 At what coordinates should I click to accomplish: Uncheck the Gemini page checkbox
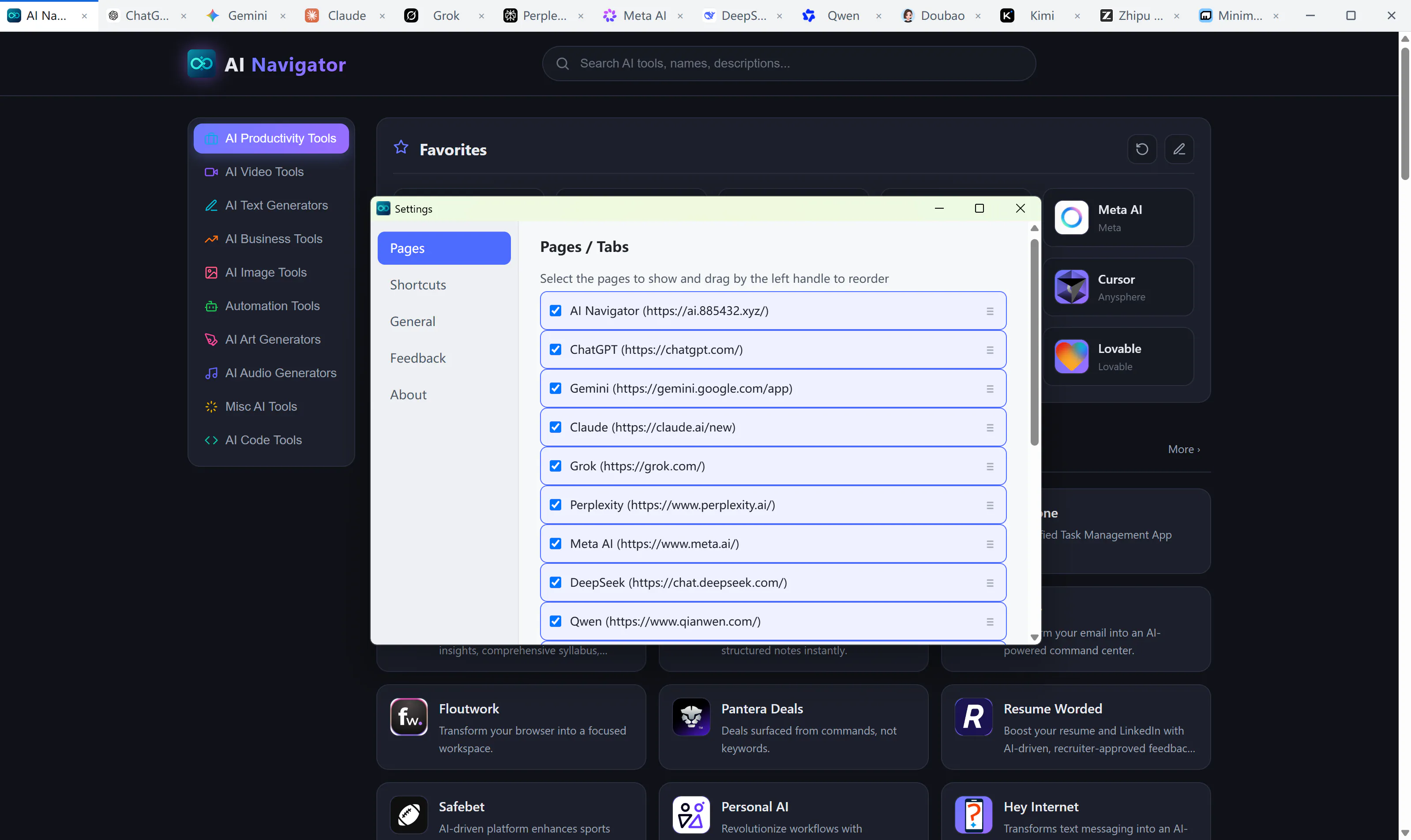(556, 388)
